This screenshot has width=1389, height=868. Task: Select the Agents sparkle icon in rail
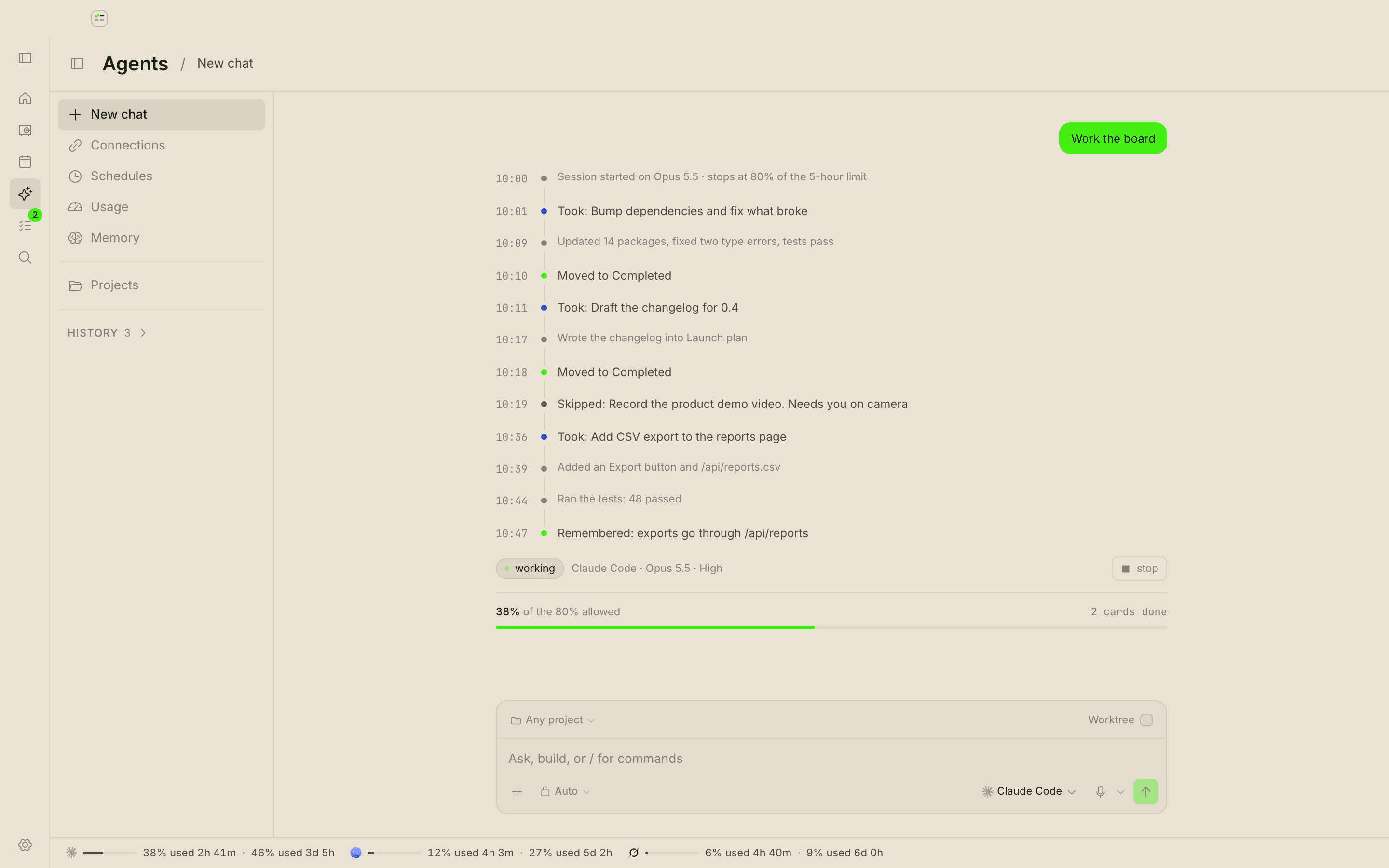[25, 193]
